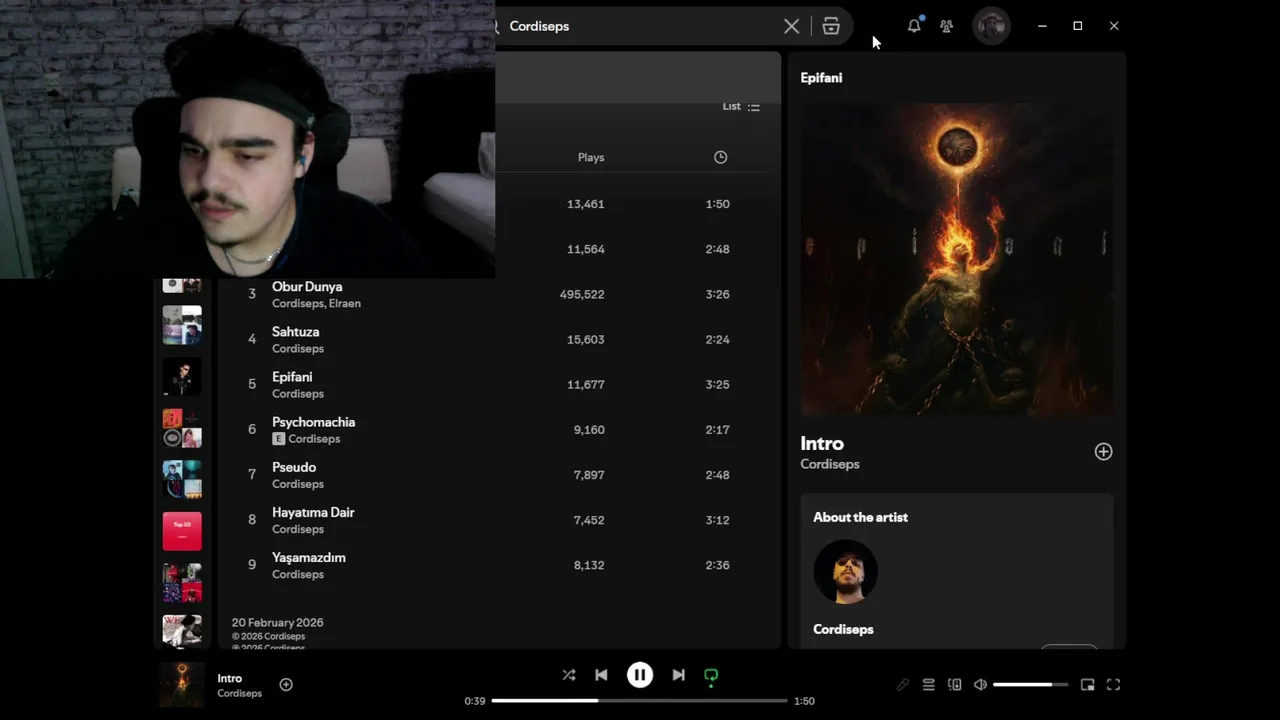Seek on the playback progress bar
The height and width of the screenshot is (720, 1280).
tap(640, 701)
